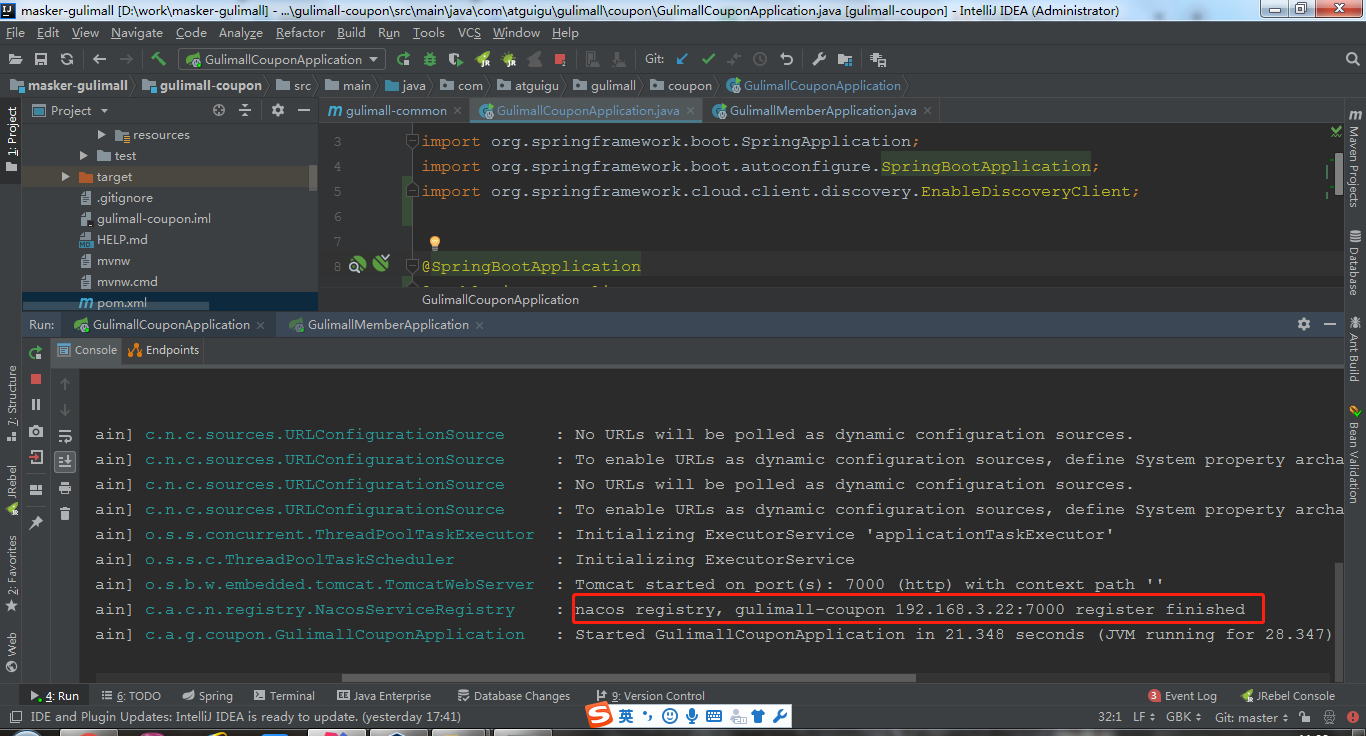Expand the test folder in tree
Viewport: 1366px width, 736px height.
pos(84,155)
